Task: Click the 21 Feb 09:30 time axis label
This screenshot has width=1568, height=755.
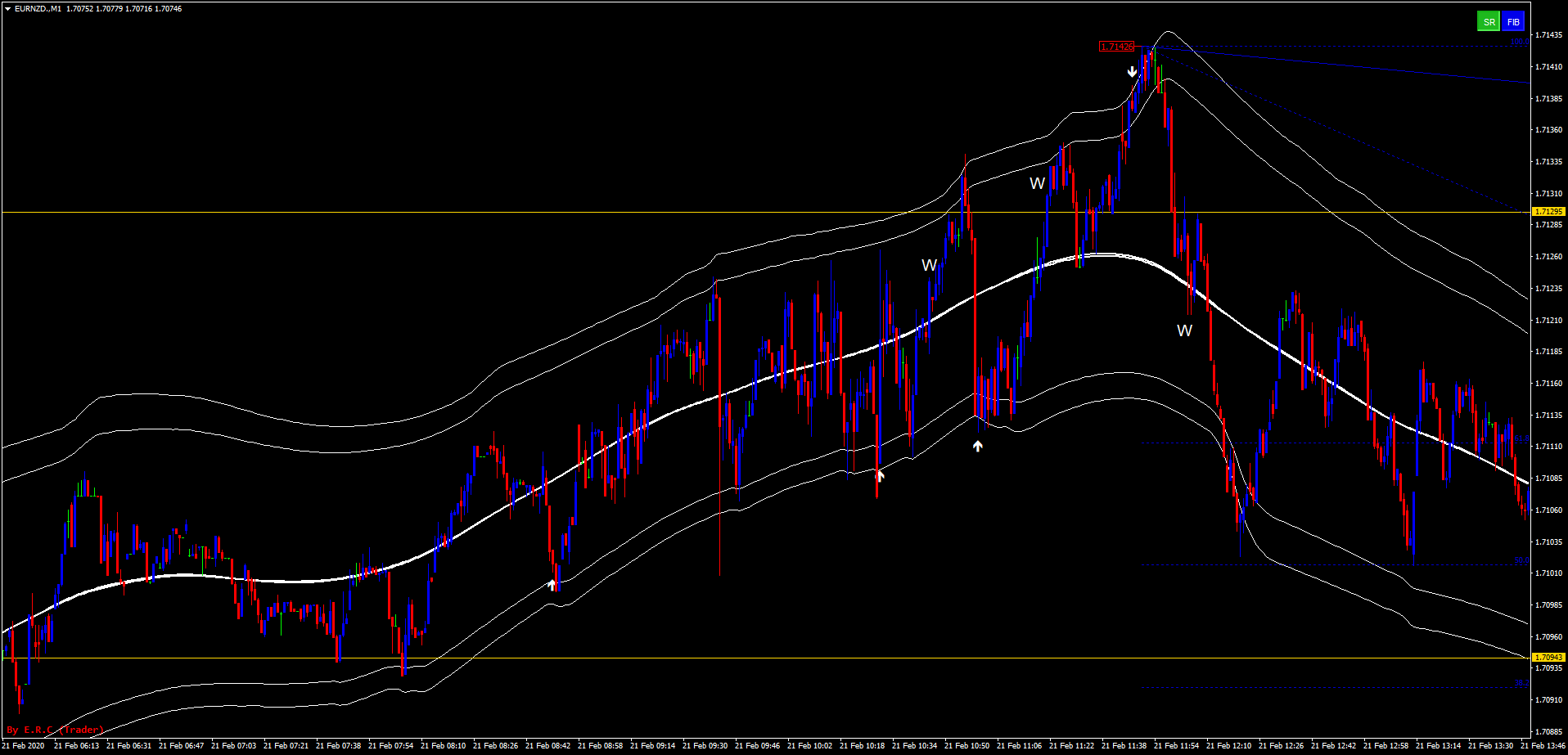Action: pos(705,746)
